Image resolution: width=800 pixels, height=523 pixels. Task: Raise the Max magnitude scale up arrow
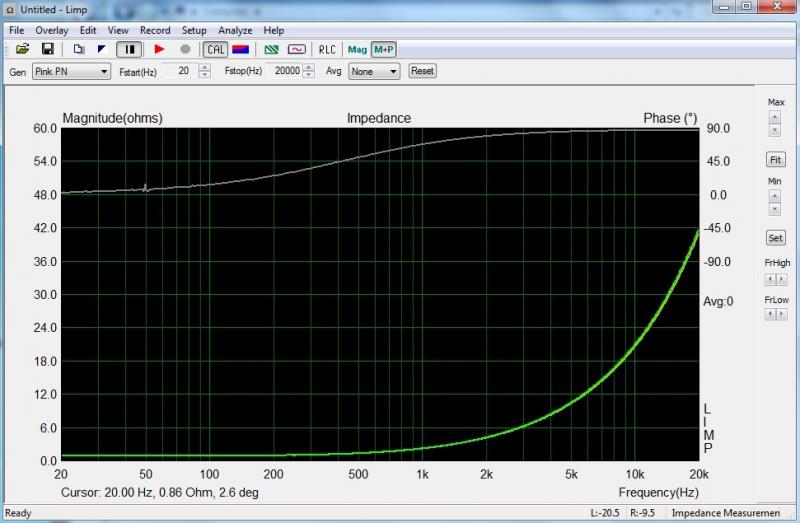tap(775, 117)
